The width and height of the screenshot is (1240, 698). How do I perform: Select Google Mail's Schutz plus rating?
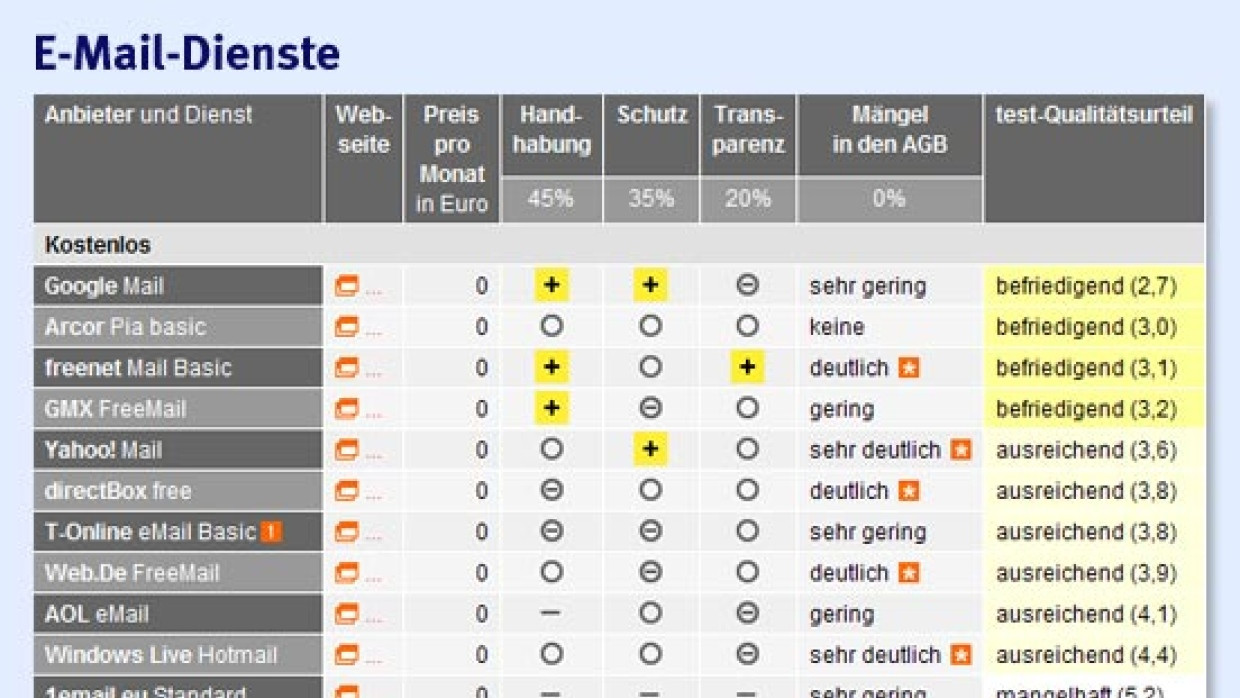coord(650,286)
